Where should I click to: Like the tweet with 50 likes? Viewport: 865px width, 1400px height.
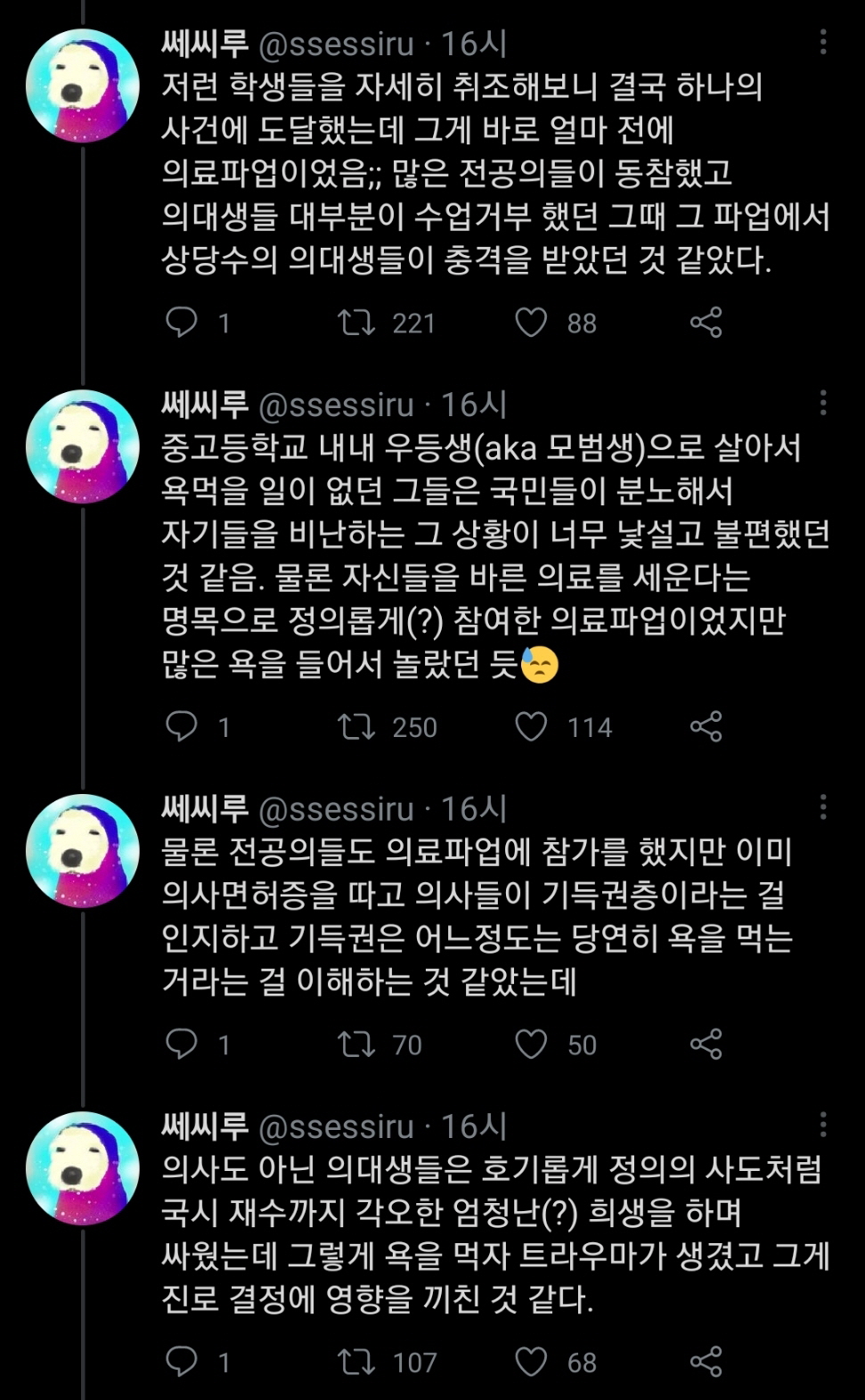click(x=531, y=1044)
